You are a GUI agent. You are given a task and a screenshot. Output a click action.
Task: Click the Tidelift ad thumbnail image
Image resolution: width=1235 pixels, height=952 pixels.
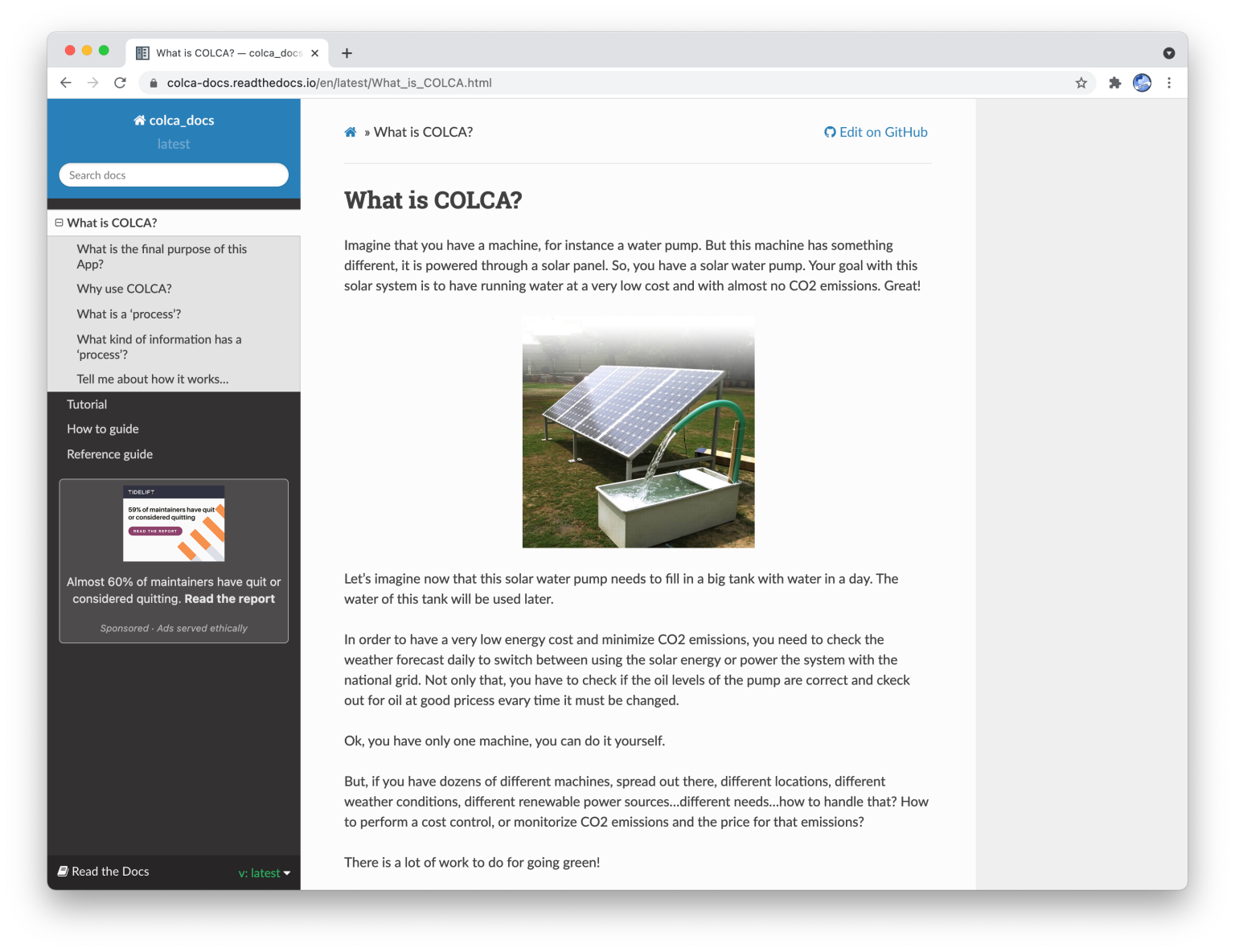coord(174,523)
